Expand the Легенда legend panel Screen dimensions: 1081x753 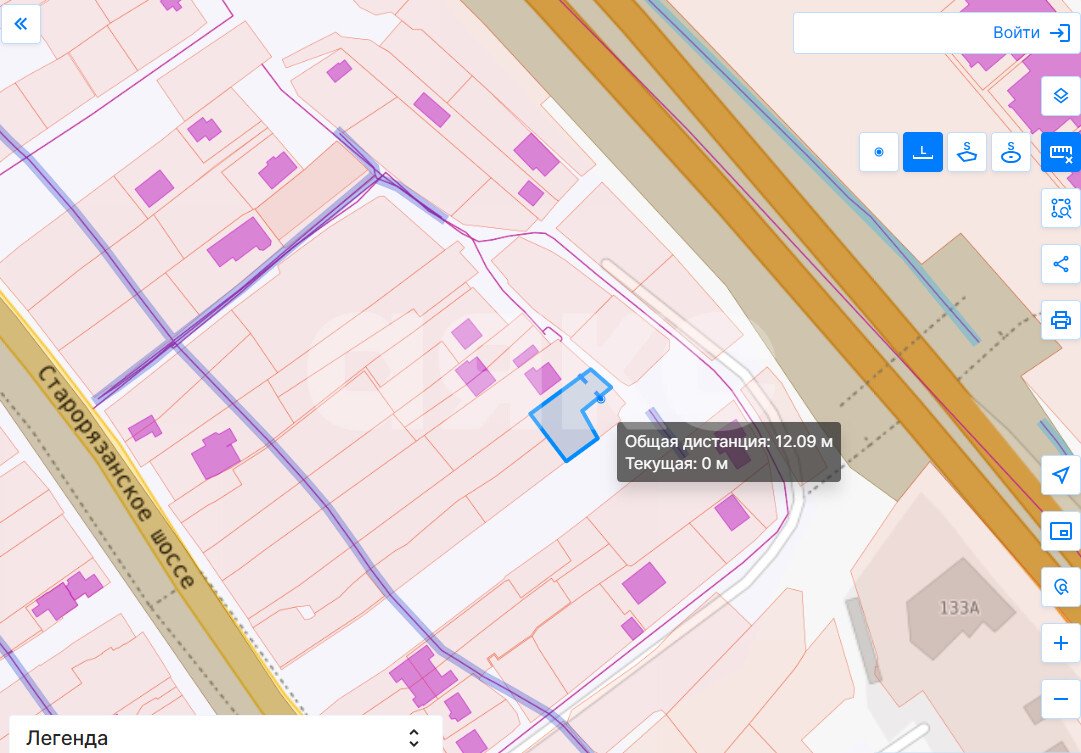(225, 737)
